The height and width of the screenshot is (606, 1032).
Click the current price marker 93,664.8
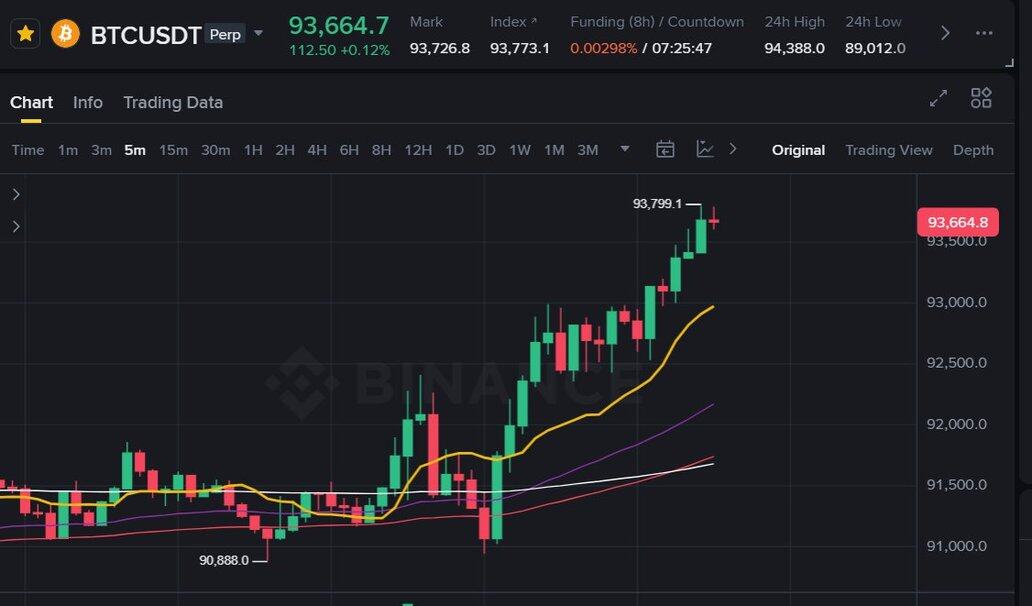[x=957, y=222]
